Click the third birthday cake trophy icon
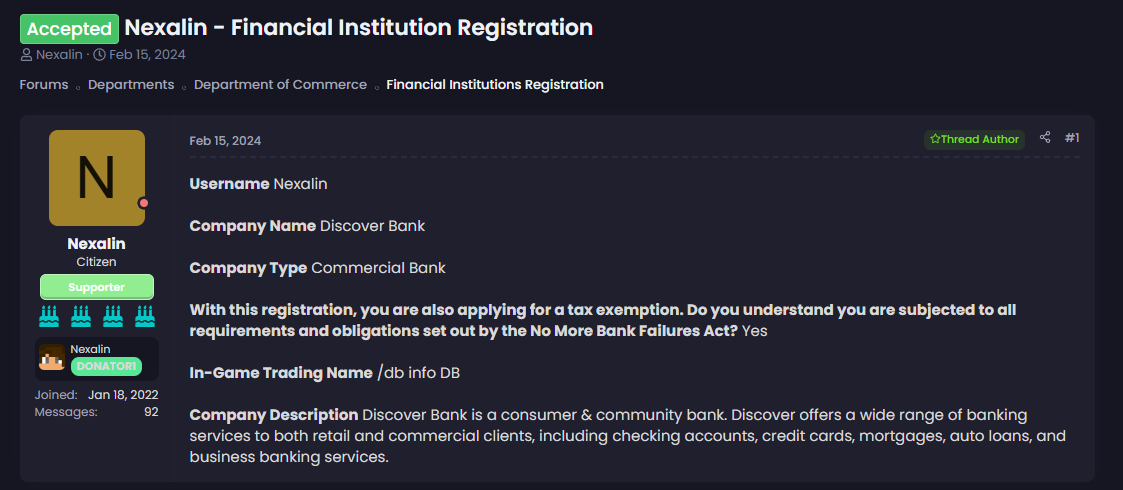This screenshot has height=490, width=1123. (113, 315)
